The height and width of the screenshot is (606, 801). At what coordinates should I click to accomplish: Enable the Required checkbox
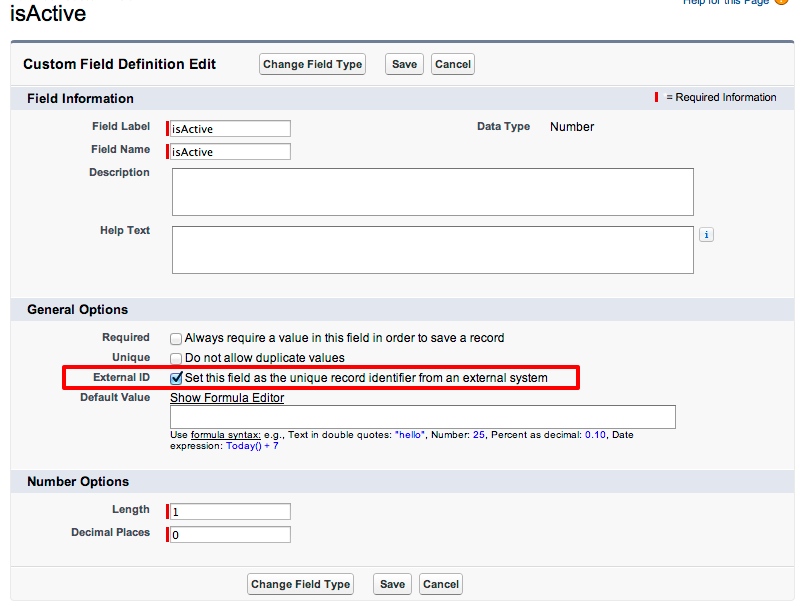pyautogui.click(x=176, y=339)
